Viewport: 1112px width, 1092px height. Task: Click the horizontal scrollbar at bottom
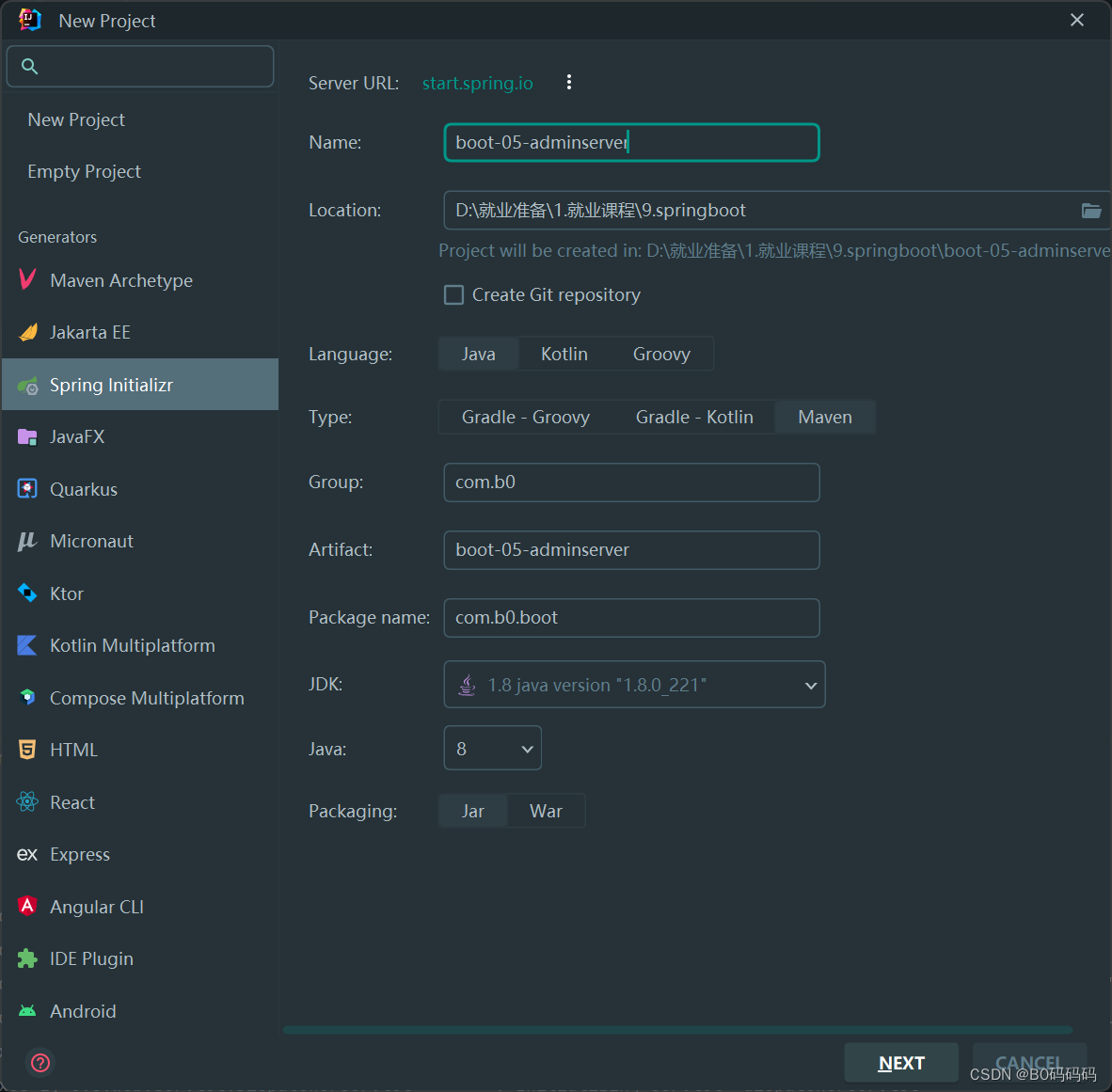(x=677, y=1030)
